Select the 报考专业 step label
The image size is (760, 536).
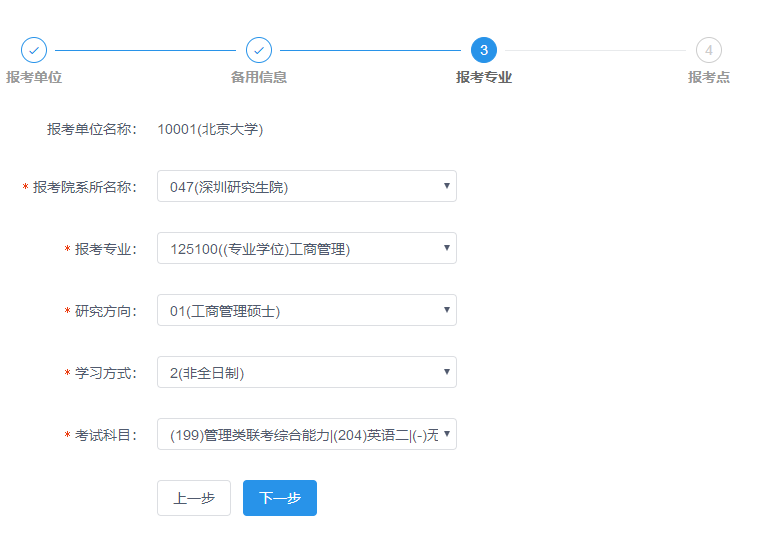(484, 77)
